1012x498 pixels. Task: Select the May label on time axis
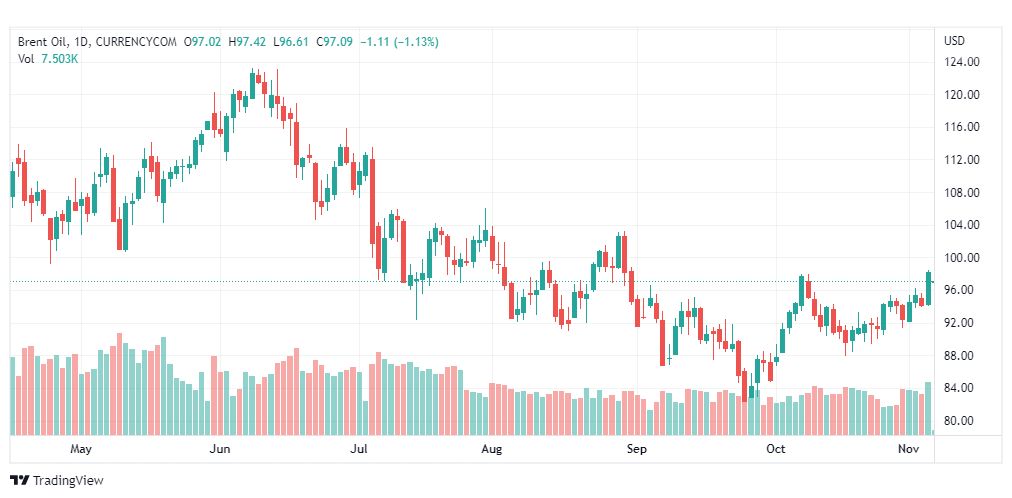[x=82, y=450]
